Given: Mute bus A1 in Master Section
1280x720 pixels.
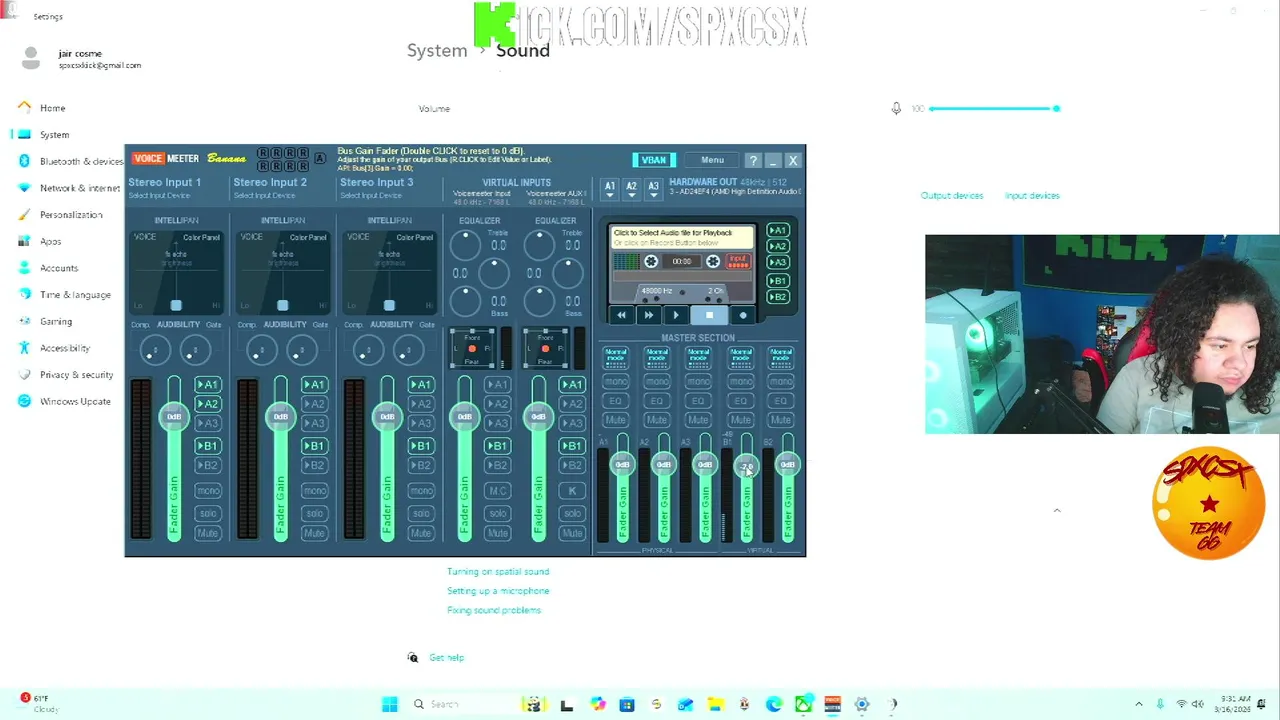Looking at the screenshot, I should pyautogui.click(x=616, y=420).
